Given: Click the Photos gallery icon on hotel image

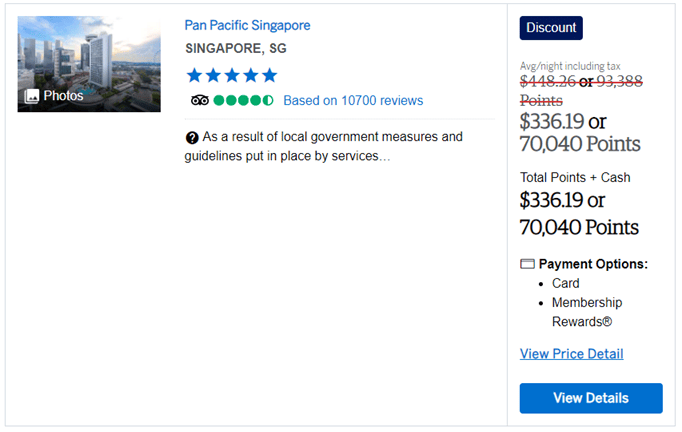Looking at the screenshot, I should (31, 96).
